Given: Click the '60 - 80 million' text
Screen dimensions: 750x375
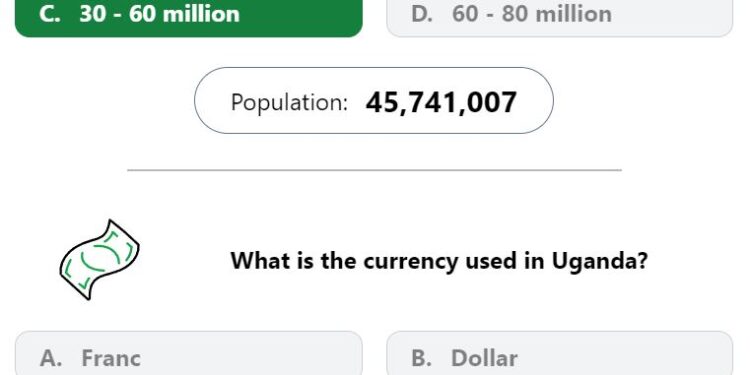Looking at the screenshot, I should (x=532, y=14).
